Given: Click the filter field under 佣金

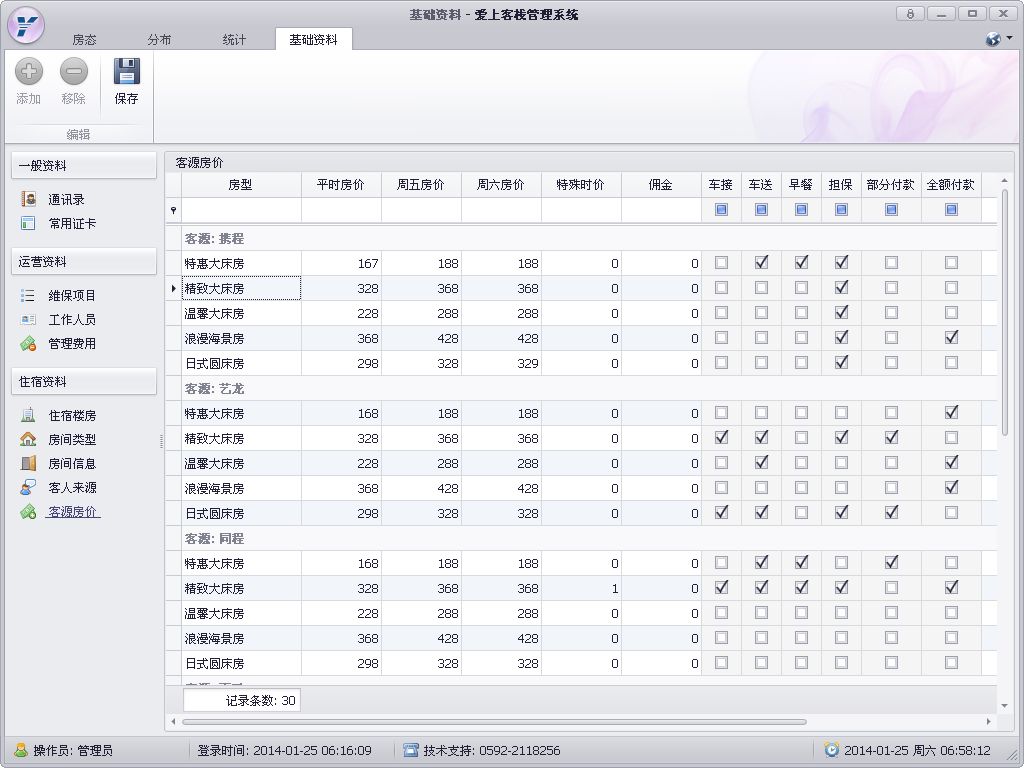Looking at the screenshot, I should [x=661, y=210].
